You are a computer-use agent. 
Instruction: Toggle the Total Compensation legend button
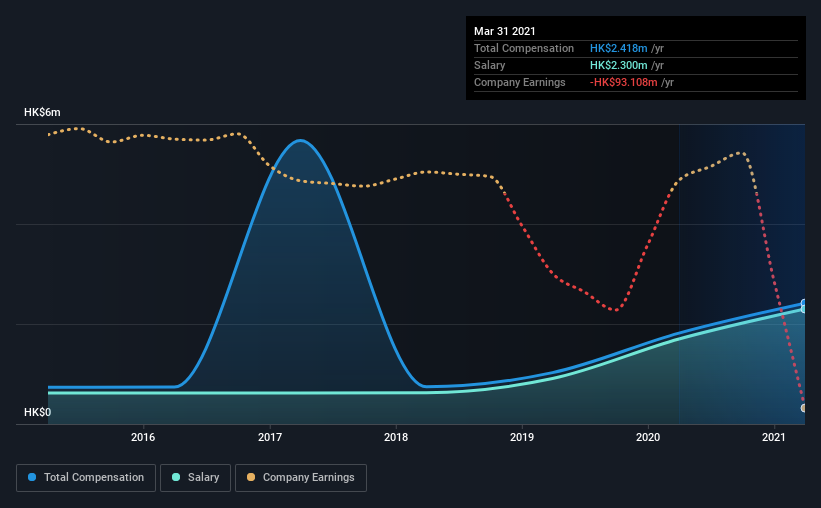(x=86, y=478)
